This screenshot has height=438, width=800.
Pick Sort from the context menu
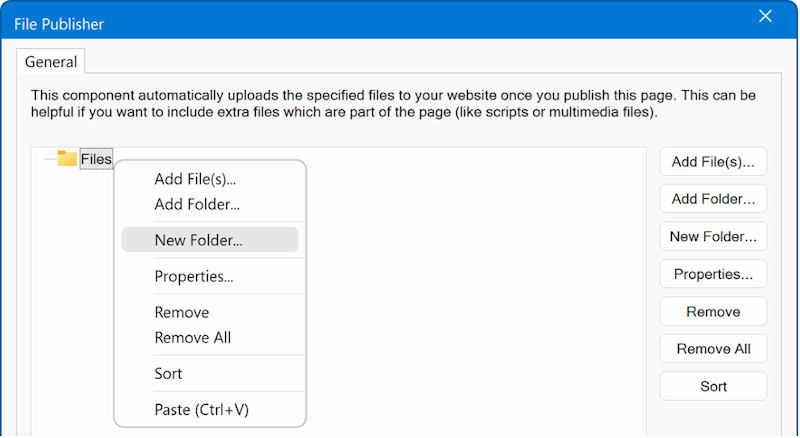point(168,373)
